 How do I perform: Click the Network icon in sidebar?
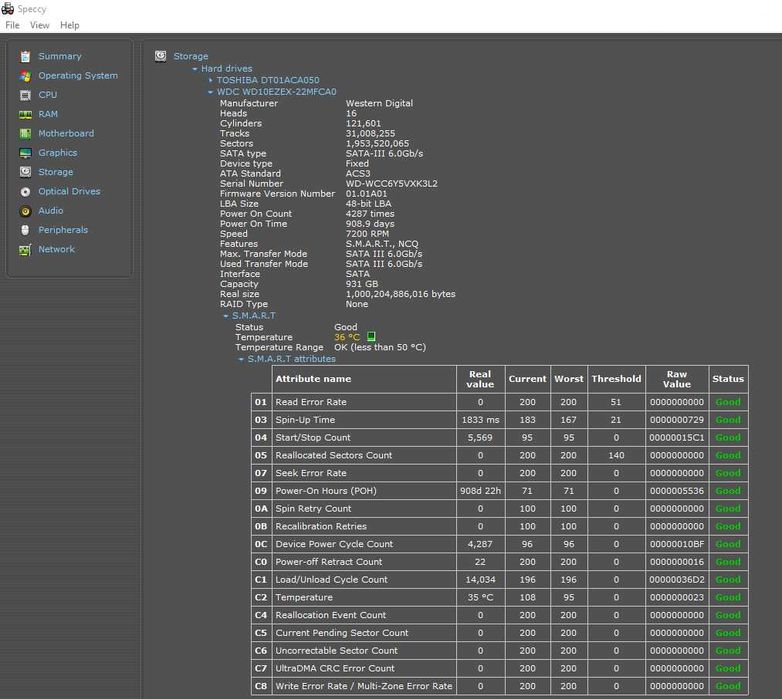coord(25,250)
